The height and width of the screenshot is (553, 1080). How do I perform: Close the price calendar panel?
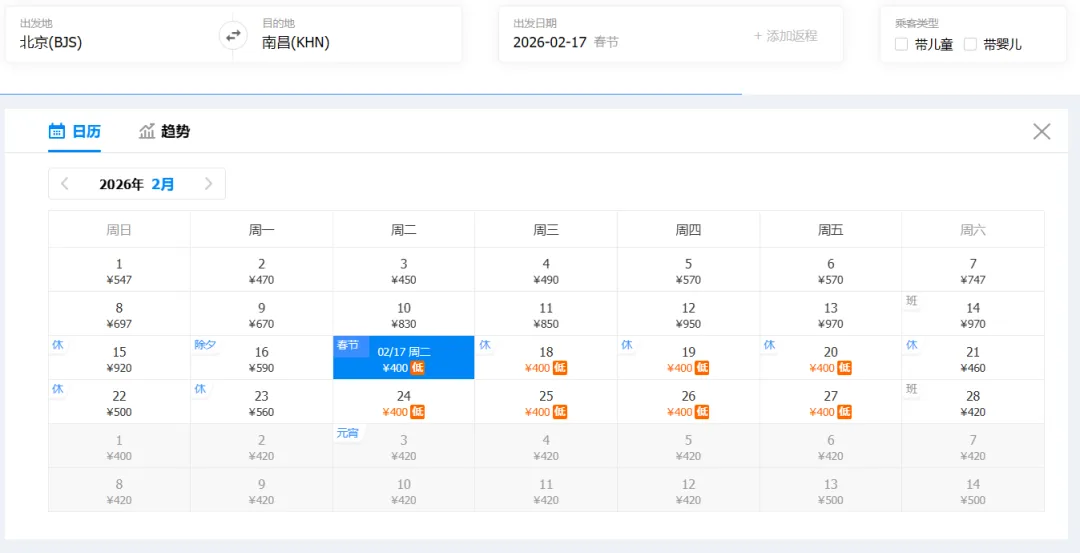(x=1041, y=132)
